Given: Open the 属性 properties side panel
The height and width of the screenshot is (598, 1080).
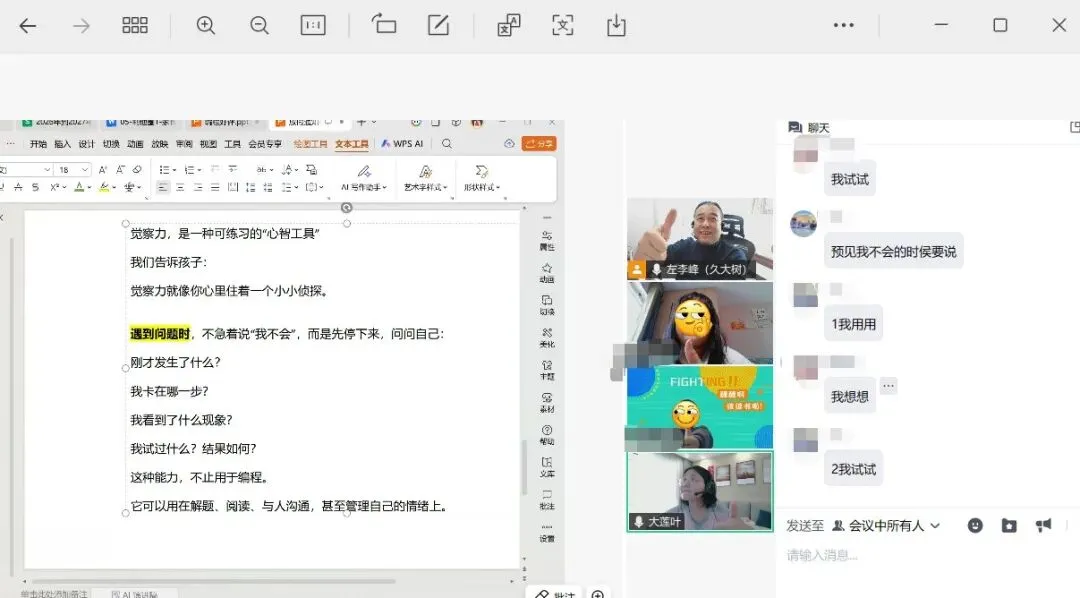Looking at the screenshot, I should click(x=547, y=240).
